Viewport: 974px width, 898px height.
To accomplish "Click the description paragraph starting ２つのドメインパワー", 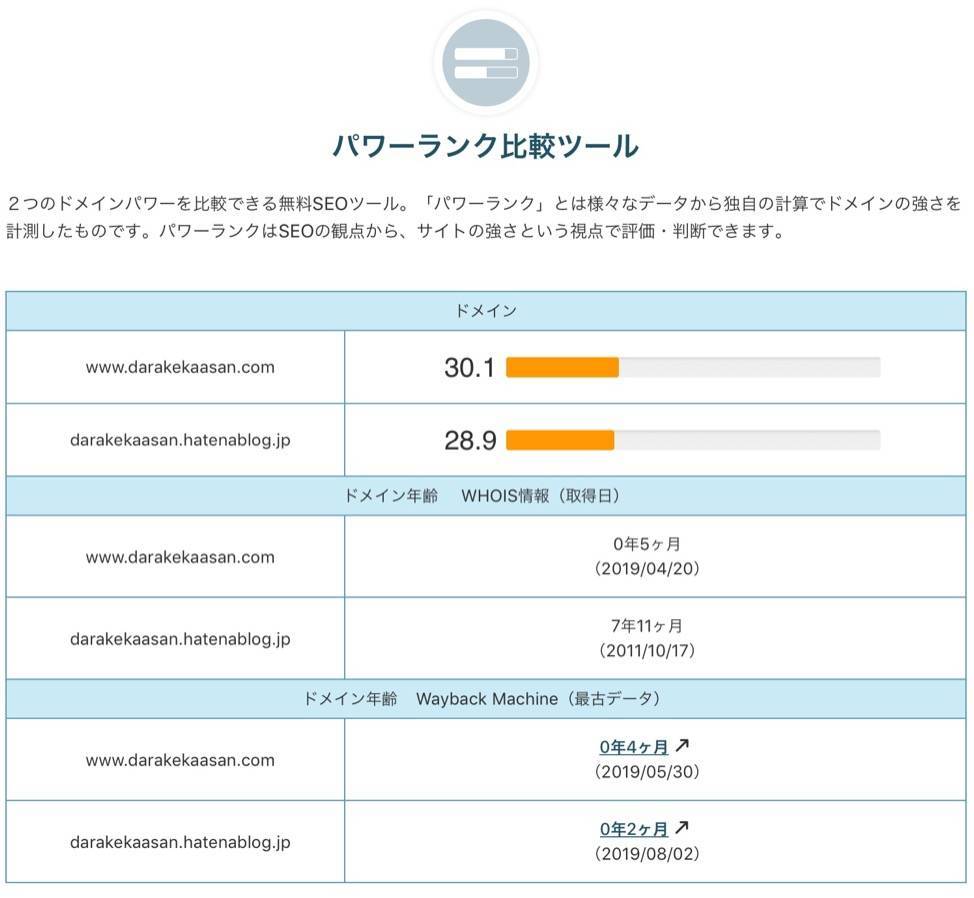I will (x=485, y=217).
